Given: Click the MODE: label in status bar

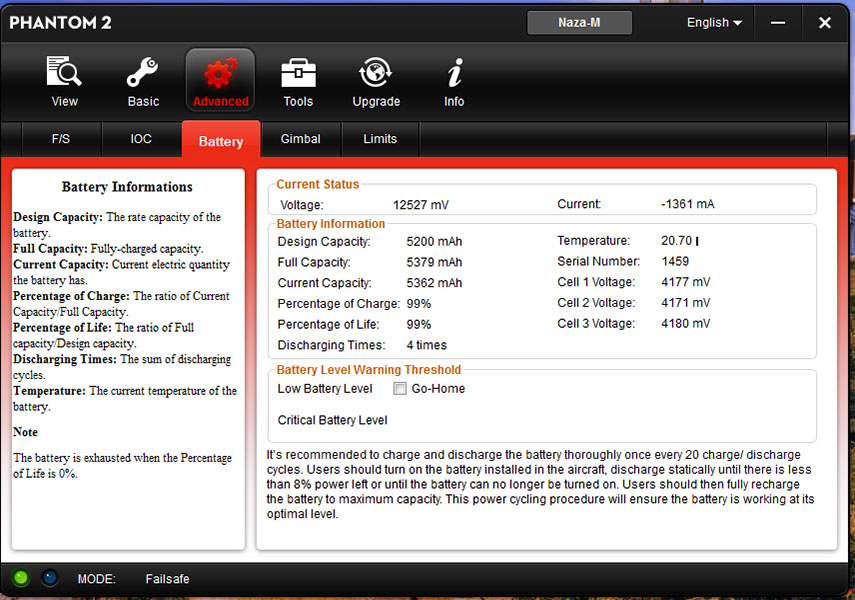Looking at the screenshot, I should point(97,579).
